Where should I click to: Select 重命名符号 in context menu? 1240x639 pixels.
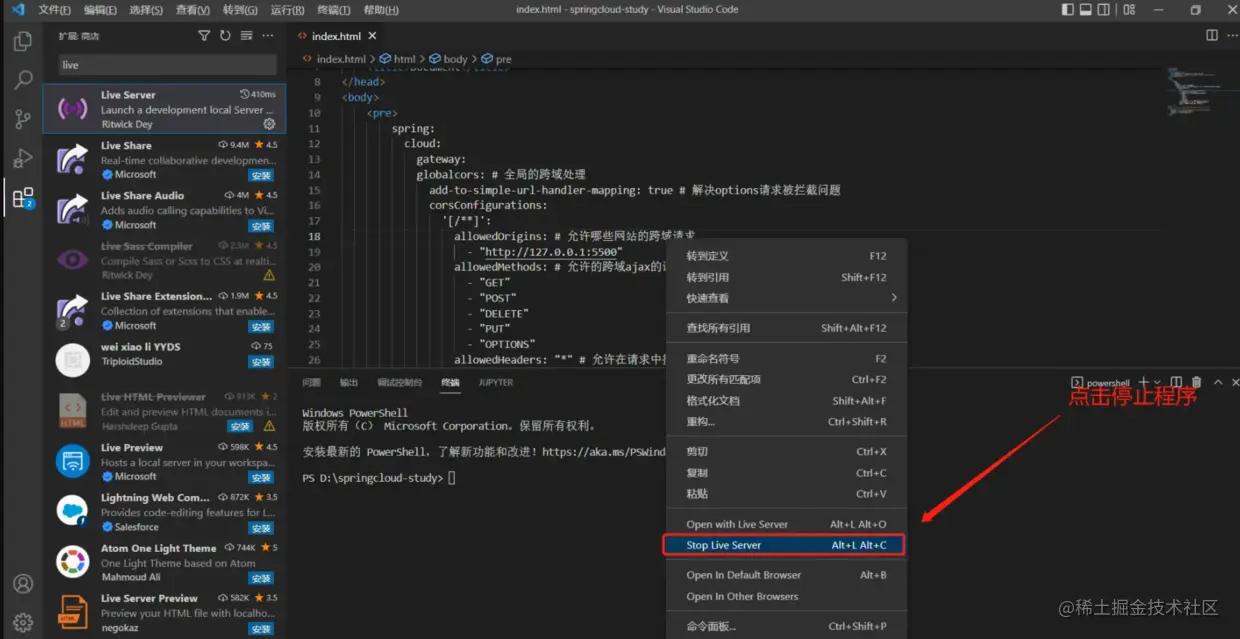point(787,358)
